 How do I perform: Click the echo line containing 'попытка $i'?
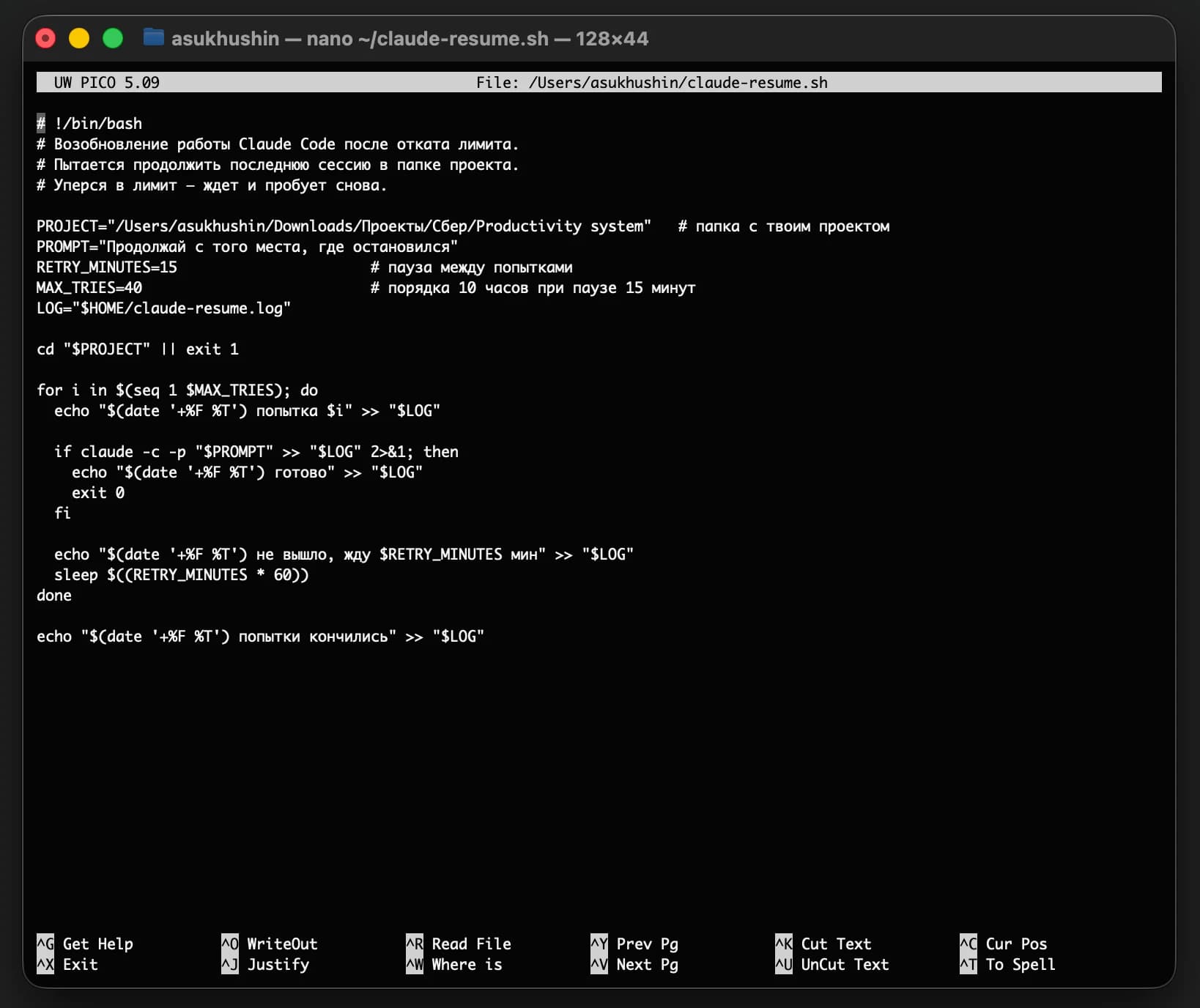pyautogui.click(x=247, y=411)
